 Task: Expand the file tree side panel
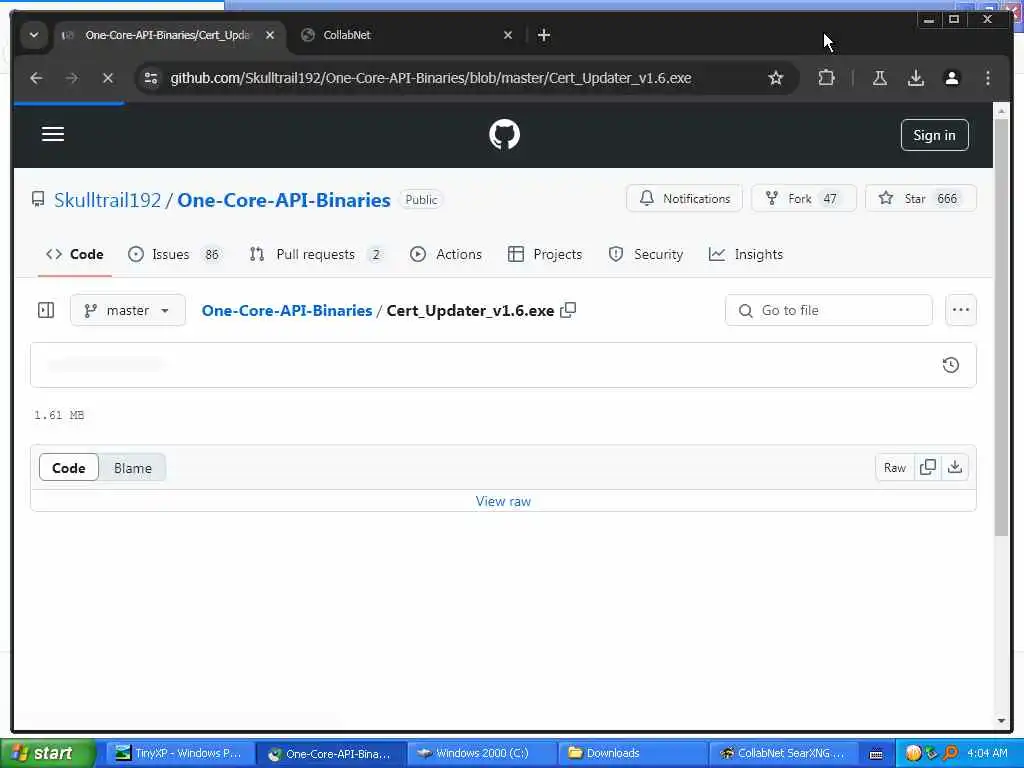[46, 310]
